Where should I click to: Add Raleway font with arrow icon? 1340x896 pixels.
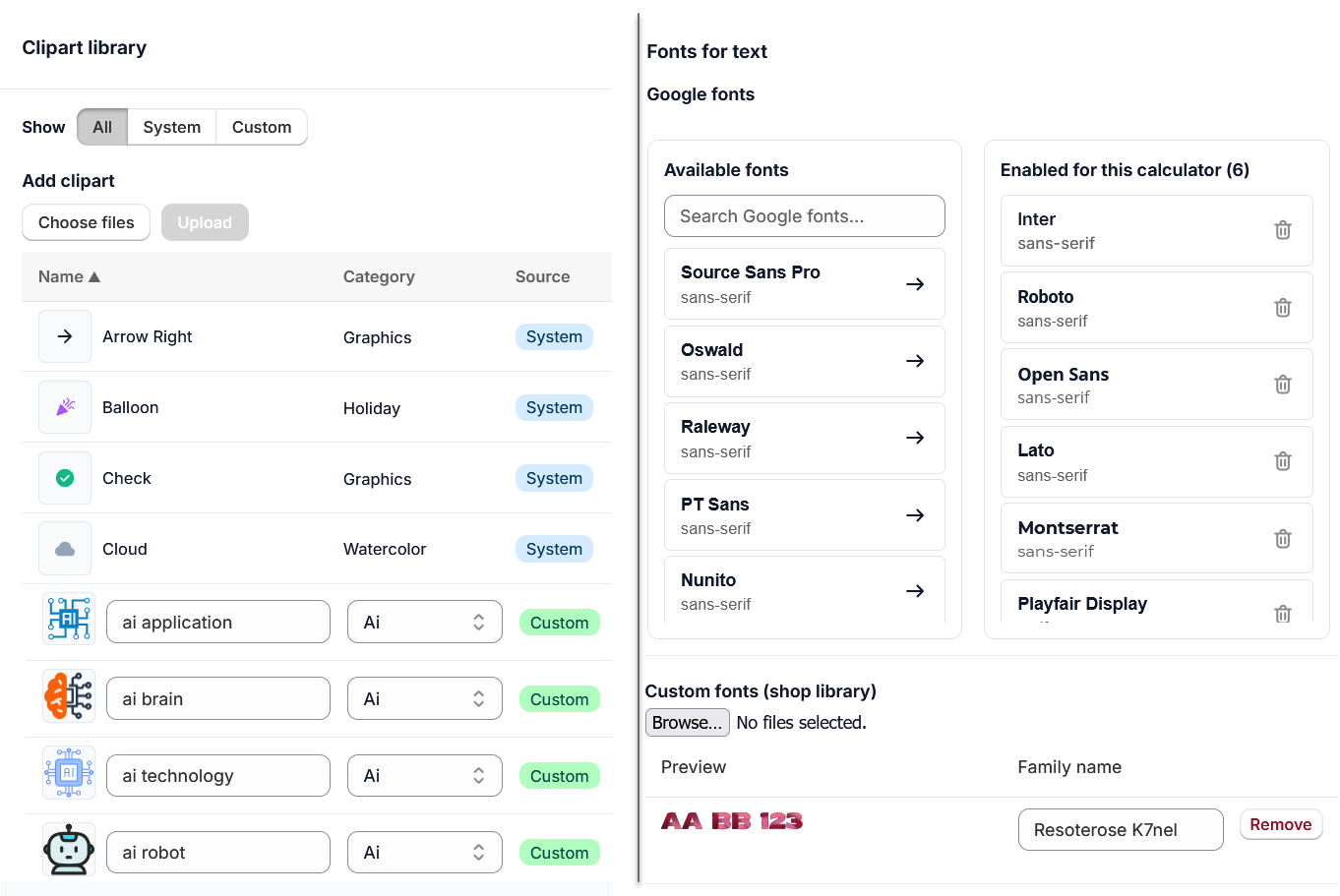pyautogui.click(x=915, y=438)
